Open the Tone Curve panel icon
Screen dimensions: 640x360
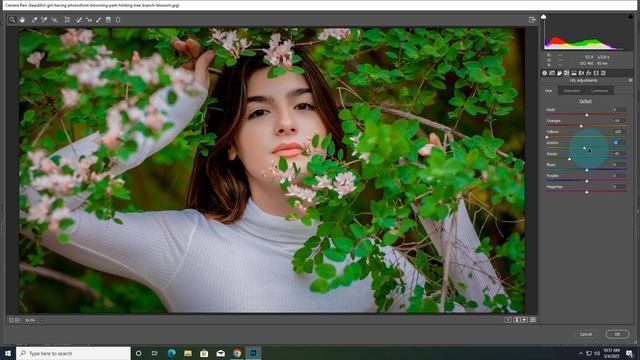(552, 73)
